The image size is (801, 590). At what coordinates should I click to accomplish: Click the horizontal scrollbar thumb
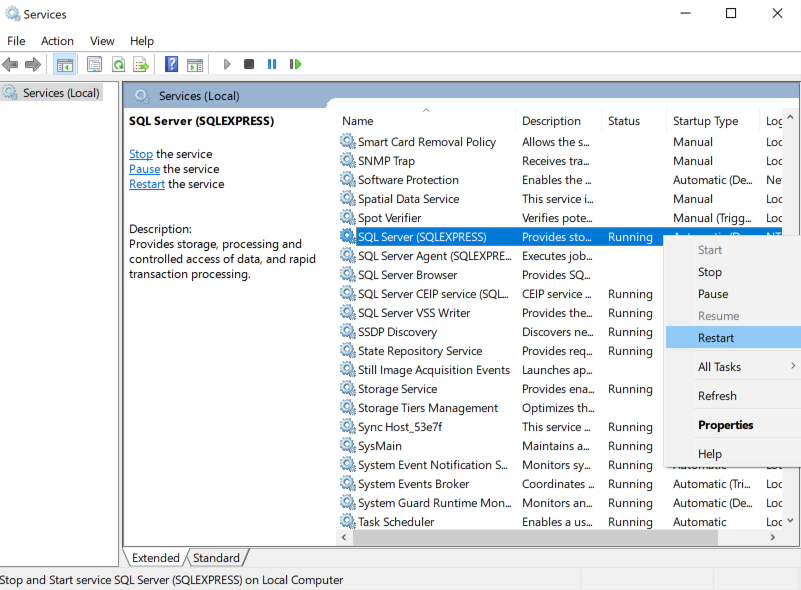[x=535, y=537]
